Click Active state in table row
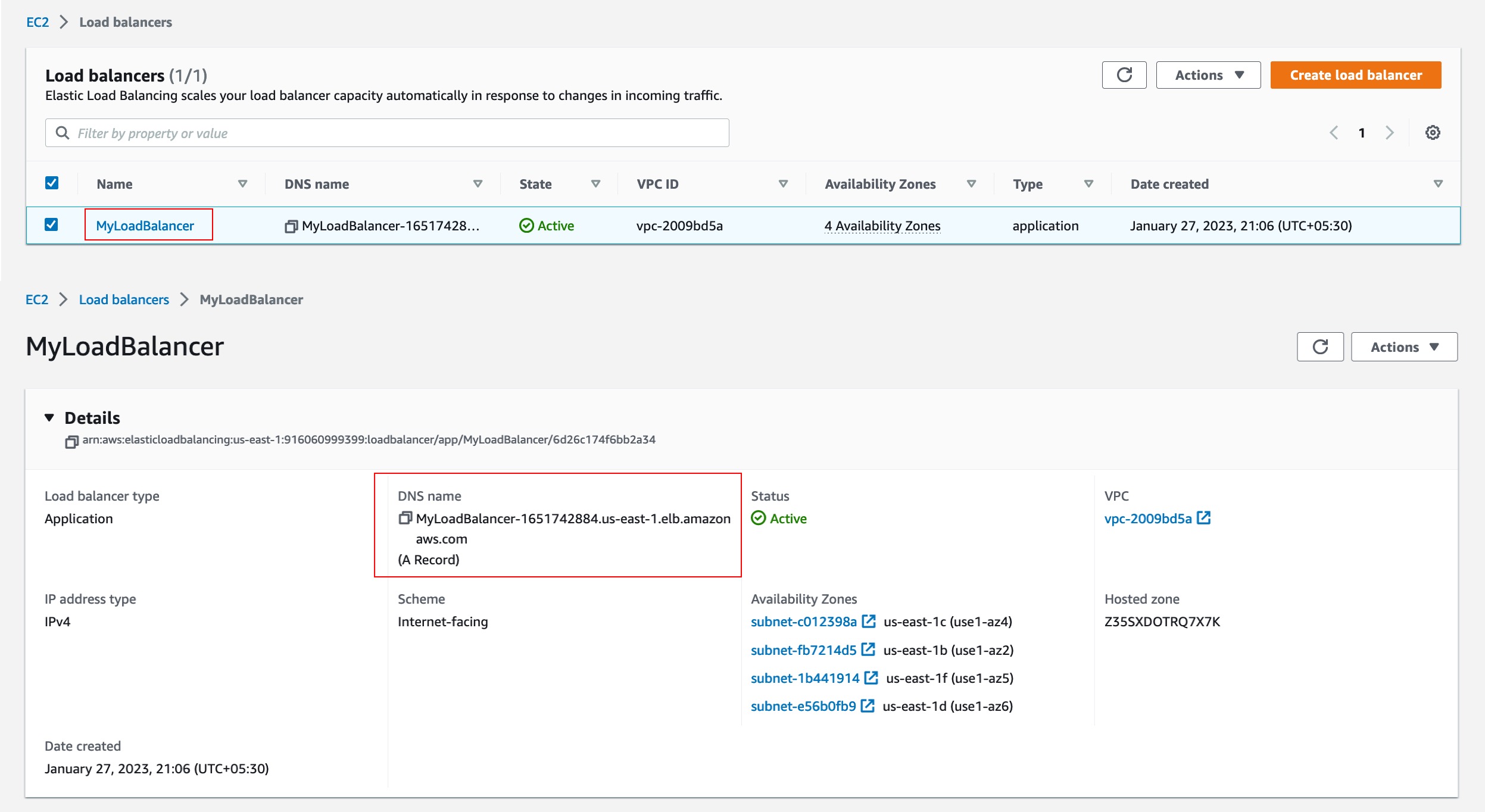1485x812 pixels. 547,226
